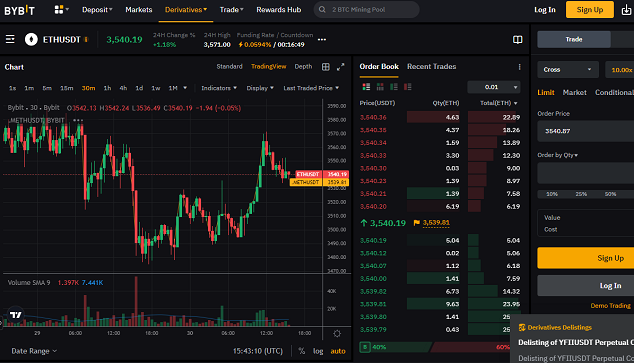Screen dimensions: 634x363
Task: Set quantity slider to 50%
Action: (x=610, y=194)
